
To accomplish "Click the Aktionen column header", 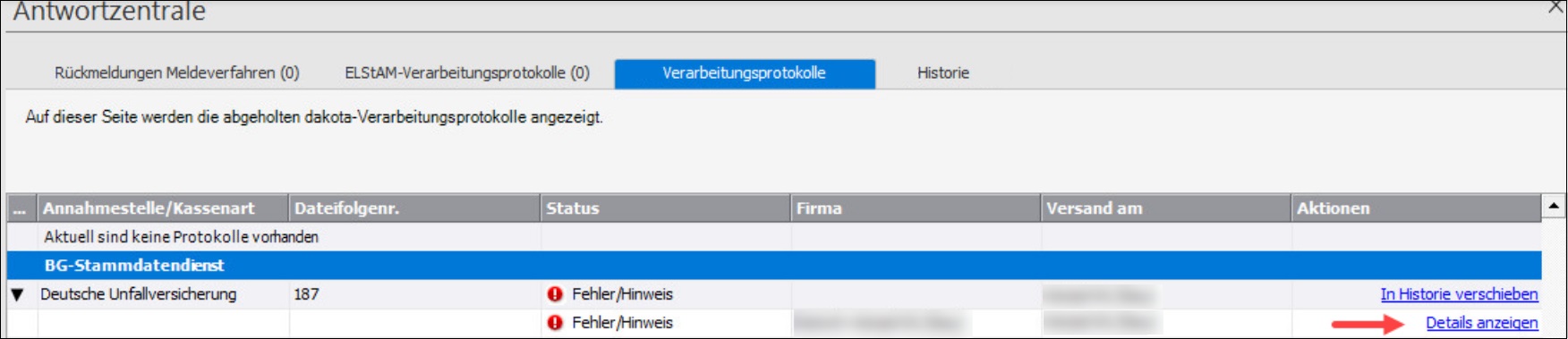I will tap(1417, 208).
